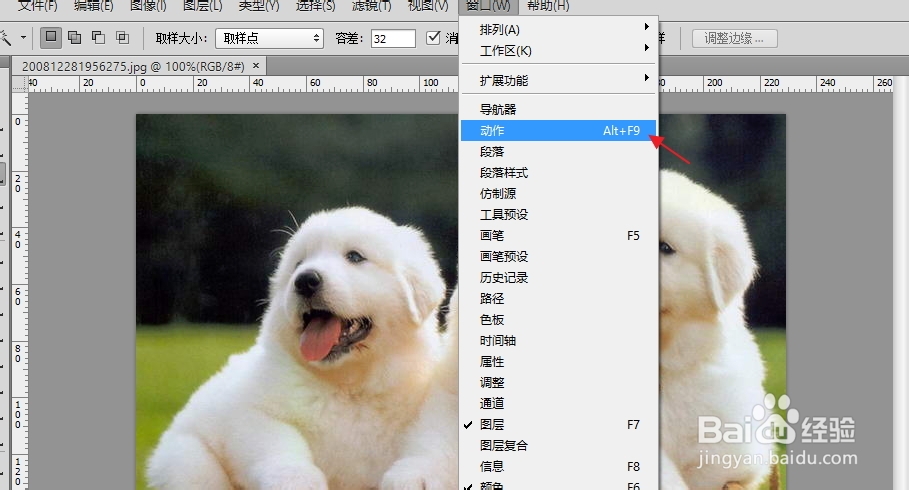Select the New selection mode icon
This screenshot has width=909, height=490.
coord(51,38)
